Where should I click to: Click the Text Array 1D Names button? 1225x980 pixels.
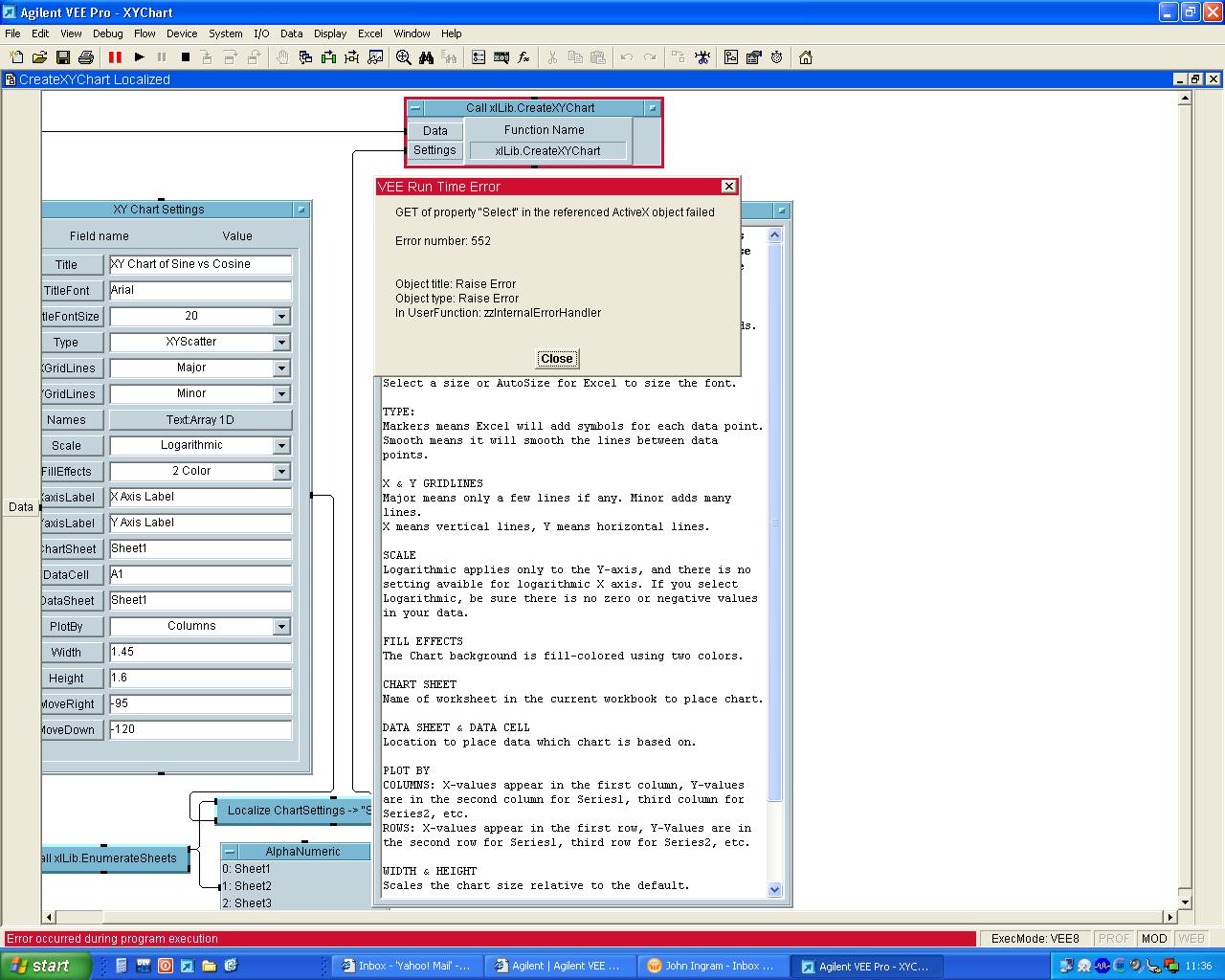coord(200,419)
